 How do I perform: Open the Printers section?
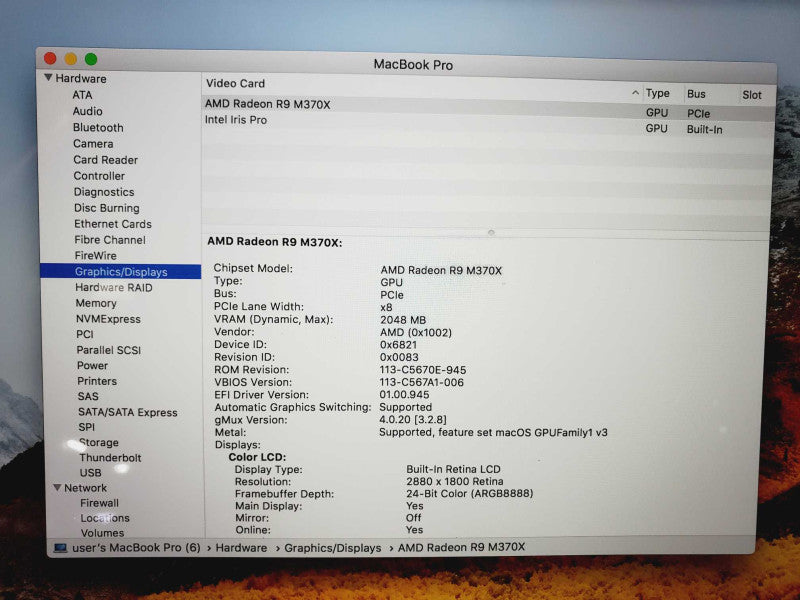click(97, 381)
